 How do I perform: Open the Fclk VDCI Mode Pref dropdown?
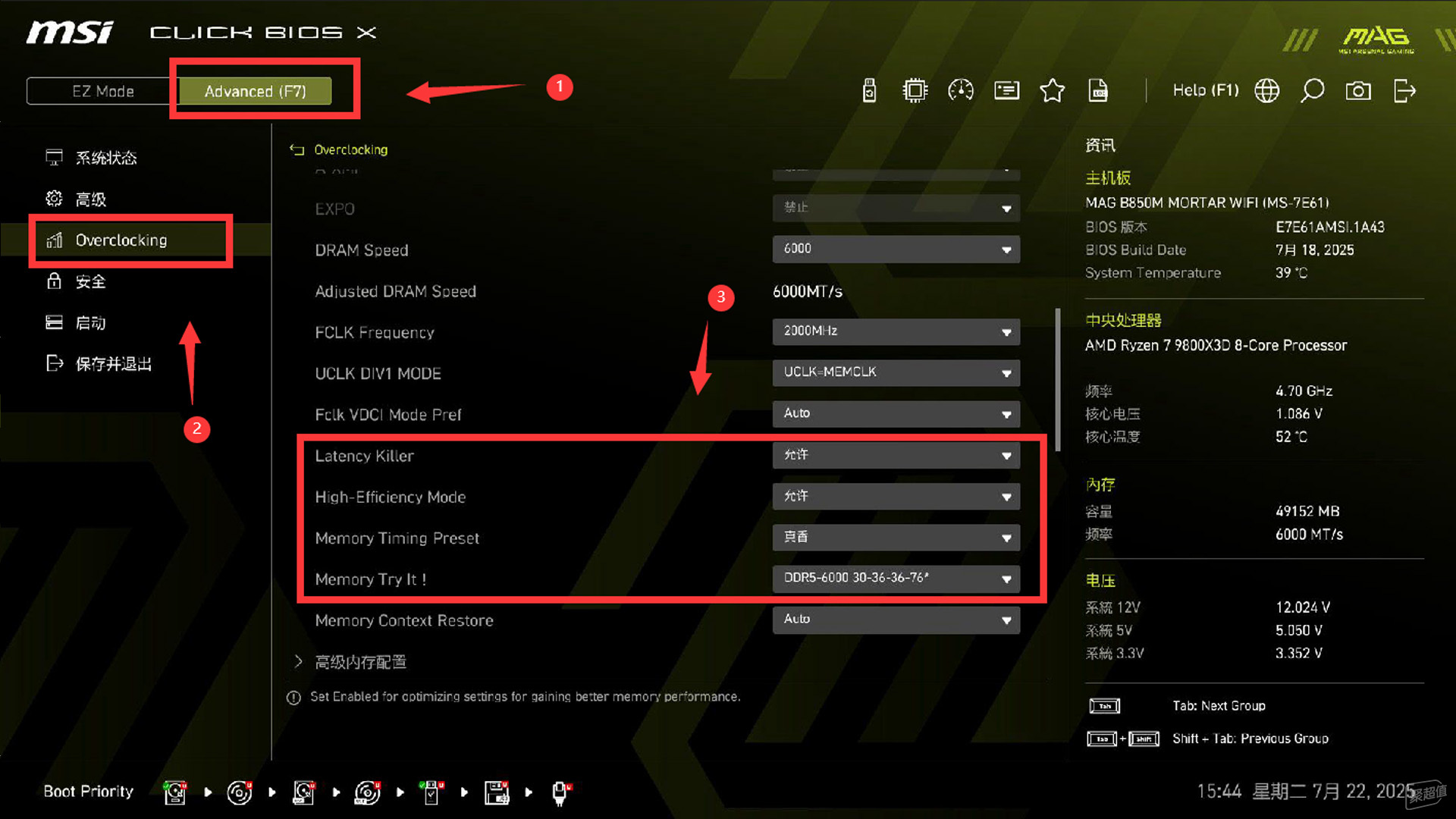pos(896,413)
